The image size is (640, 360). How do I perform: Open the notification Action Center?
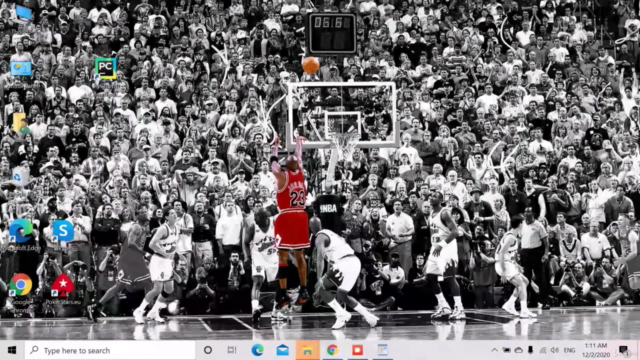point(623,350)
